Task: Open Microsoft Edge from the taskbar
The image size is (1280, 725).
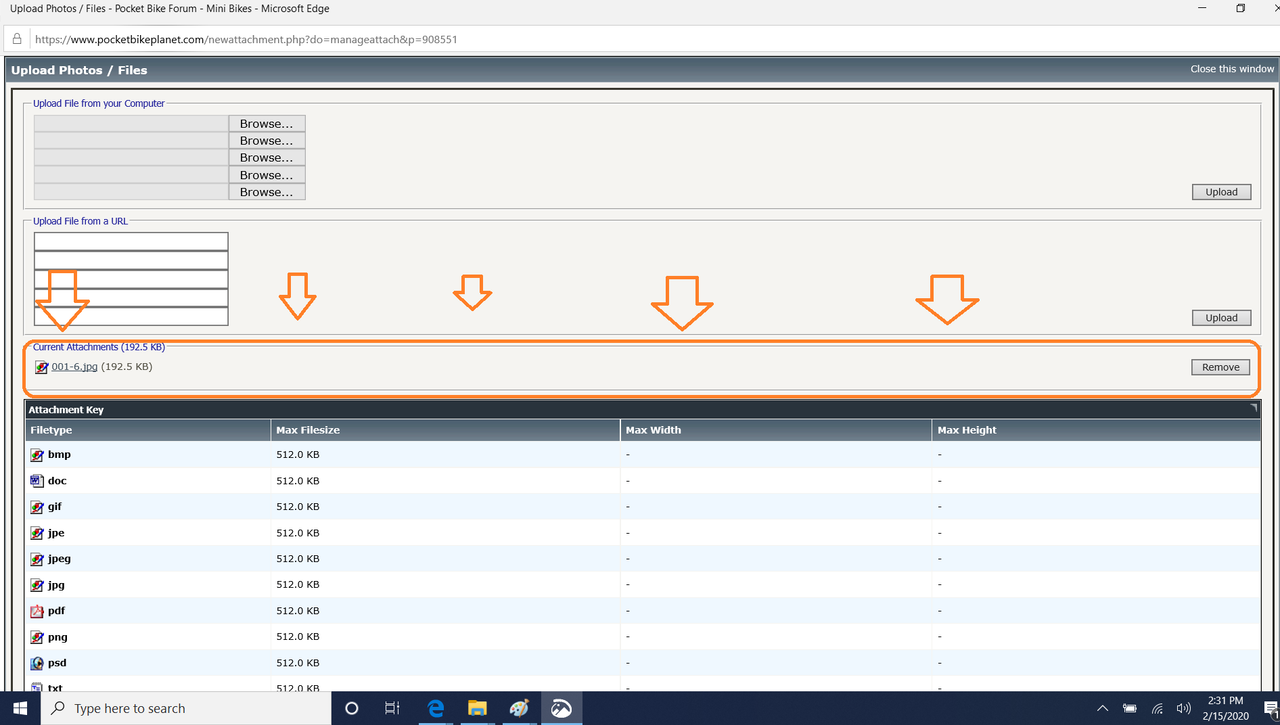Action: (x=435, y=708)
